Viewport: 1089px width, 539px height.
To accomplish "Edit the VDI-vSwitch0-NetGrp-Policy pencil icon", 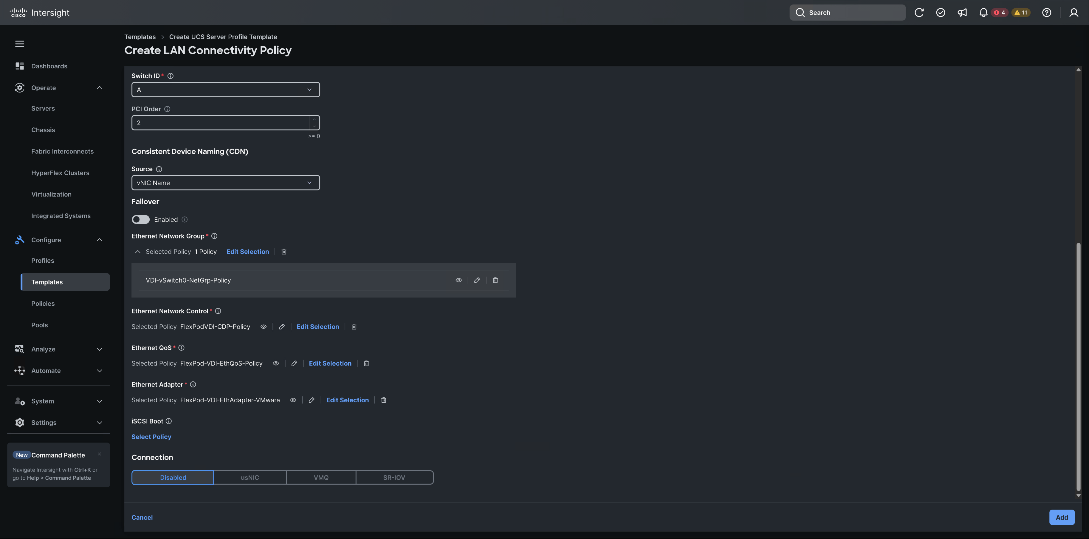I will (477, 281).
